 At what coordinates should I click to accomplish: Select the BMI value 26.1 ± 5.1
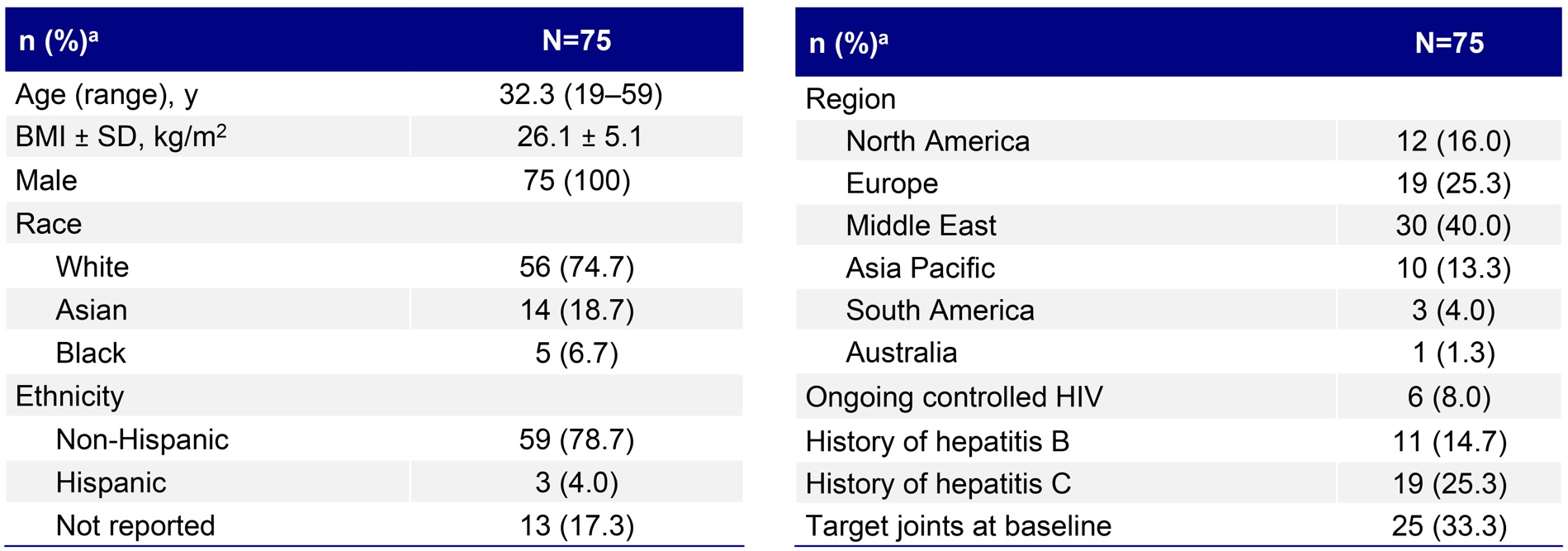coord(580,137)
